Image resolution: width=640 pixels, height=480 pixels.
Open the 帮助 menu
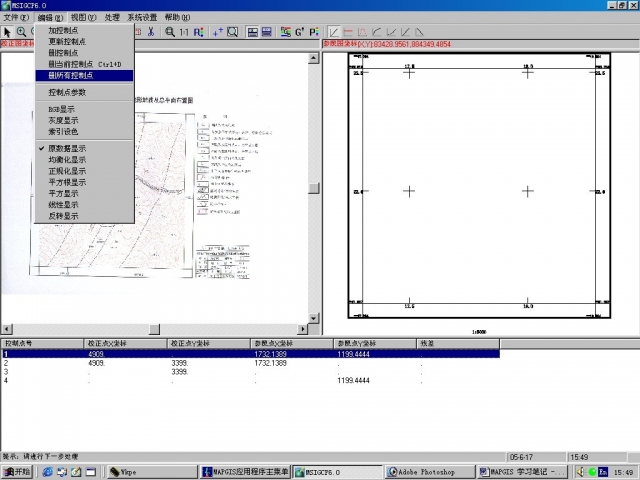[177, 18]
